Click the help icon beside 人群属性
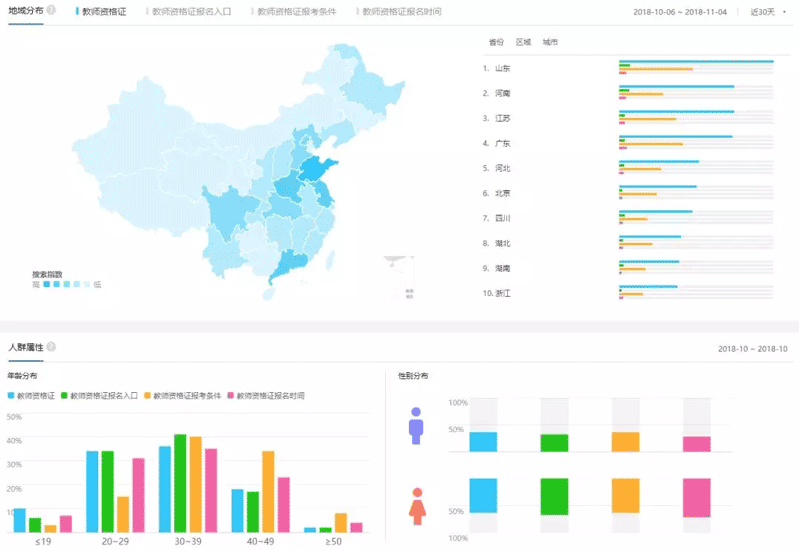Viewport: 799px width, 550px height. 51,347
